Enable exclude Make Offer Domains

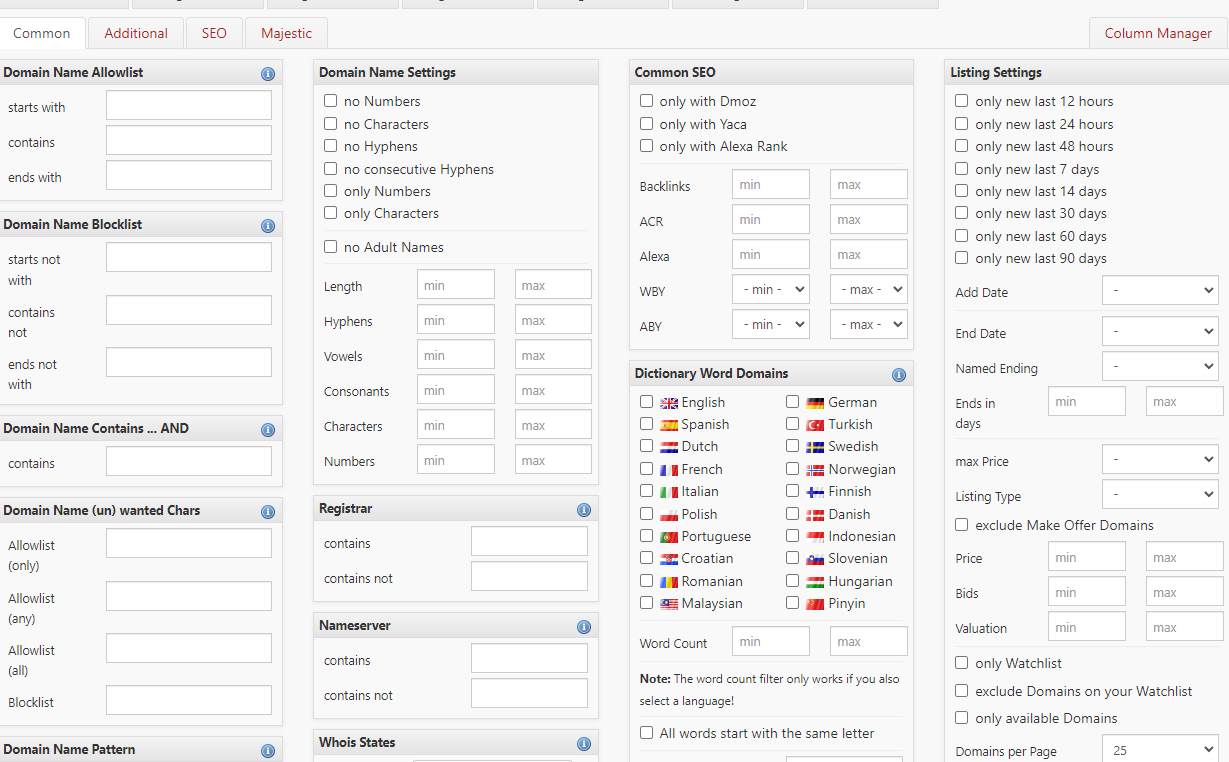(962, 525)
